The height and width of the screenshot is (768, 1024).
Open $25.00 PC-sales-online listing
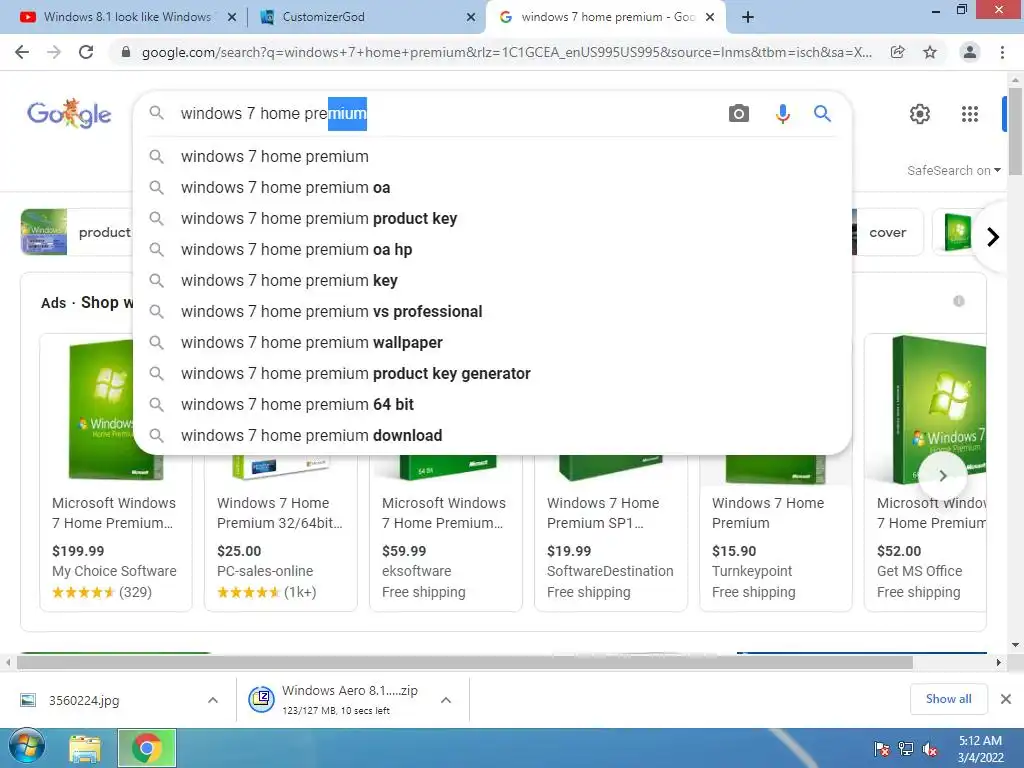pyautogui.click(x=280, y=532)
